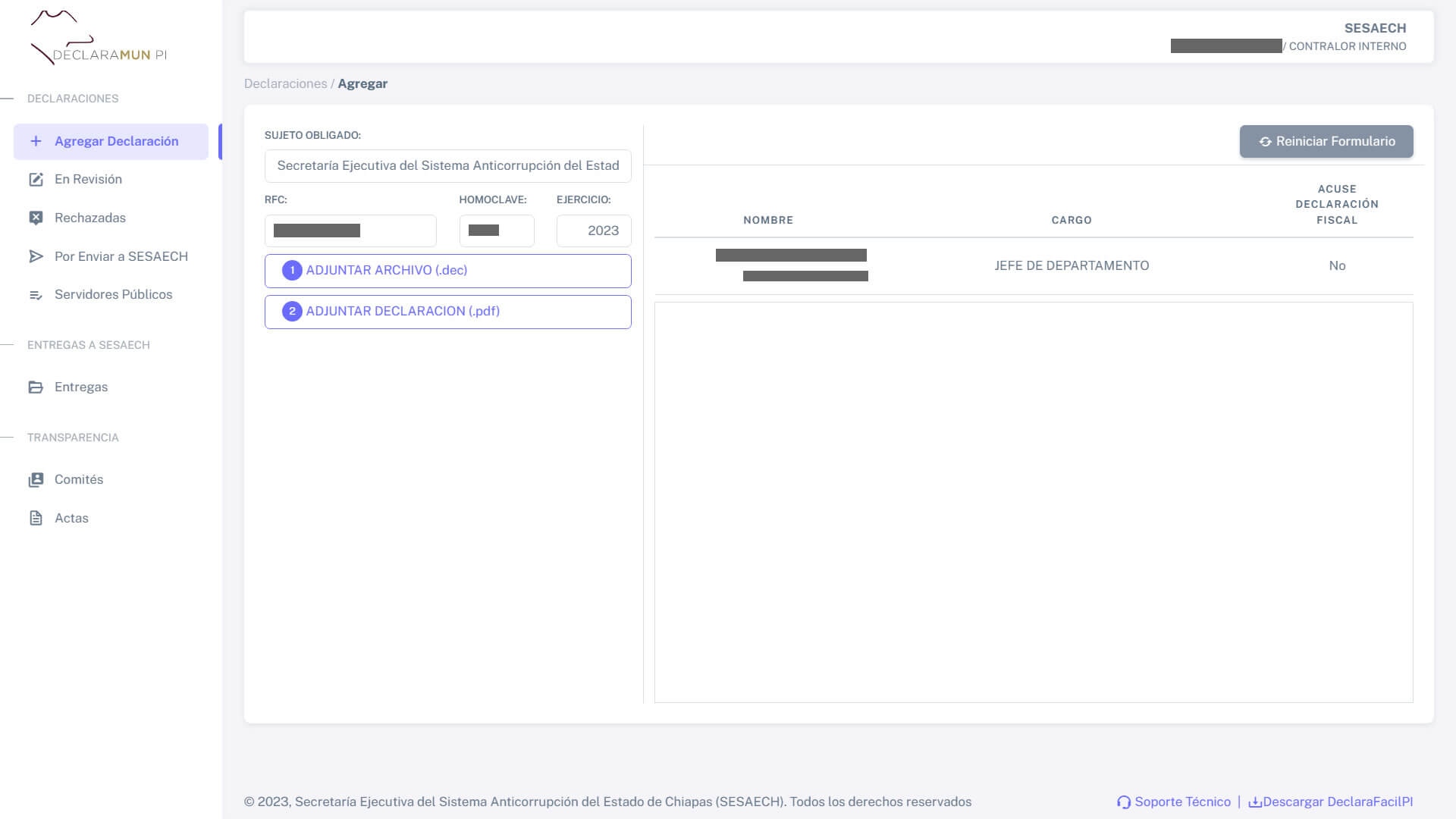Click the Ejercicio field showing 2023
The width and height of the screenshot is (1456, 819).
pyautogui.click(x=594, y=231)
